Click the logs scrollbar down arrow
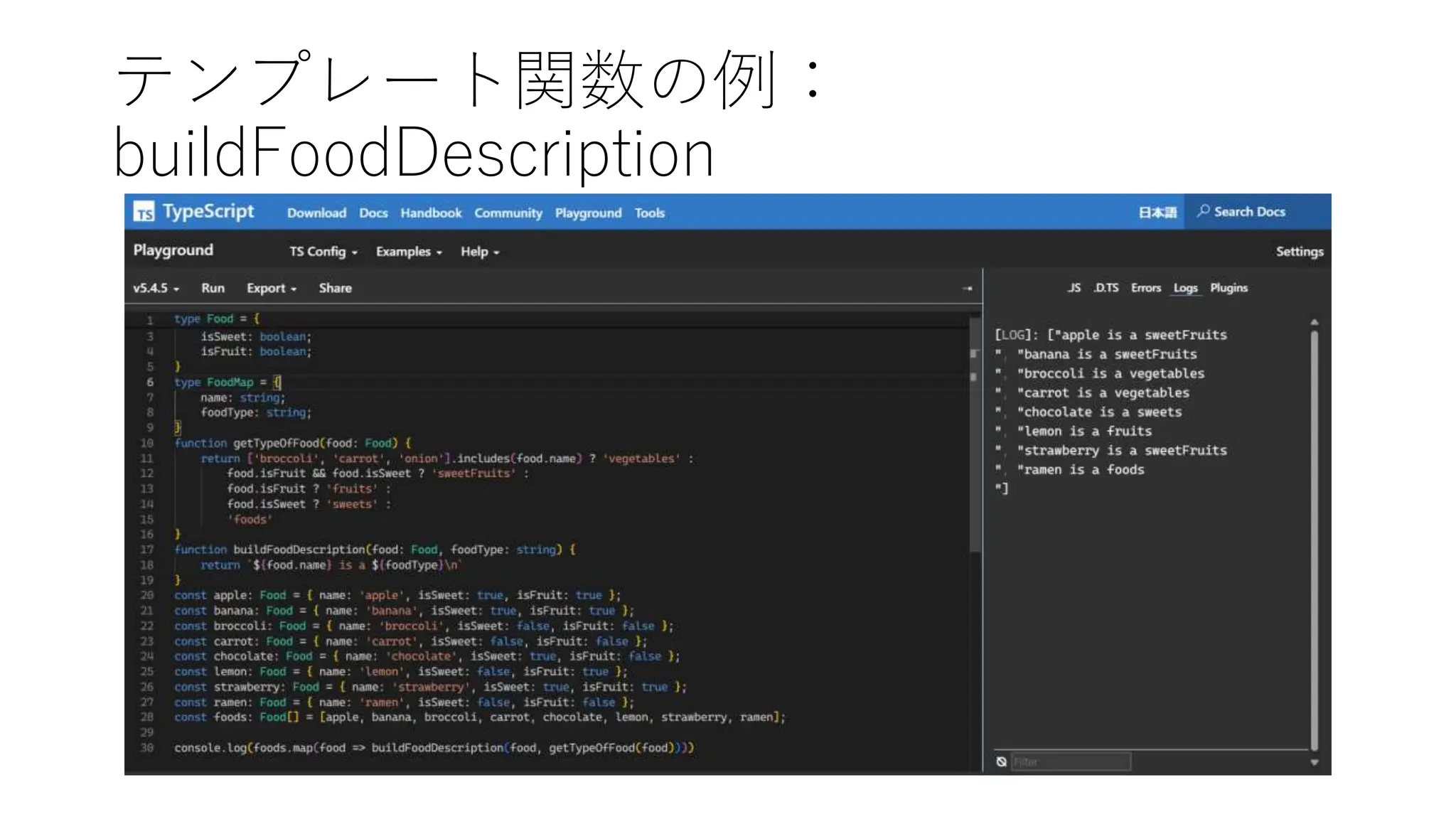Screen dimensions: 1456x819 [x=1315, y=762]
